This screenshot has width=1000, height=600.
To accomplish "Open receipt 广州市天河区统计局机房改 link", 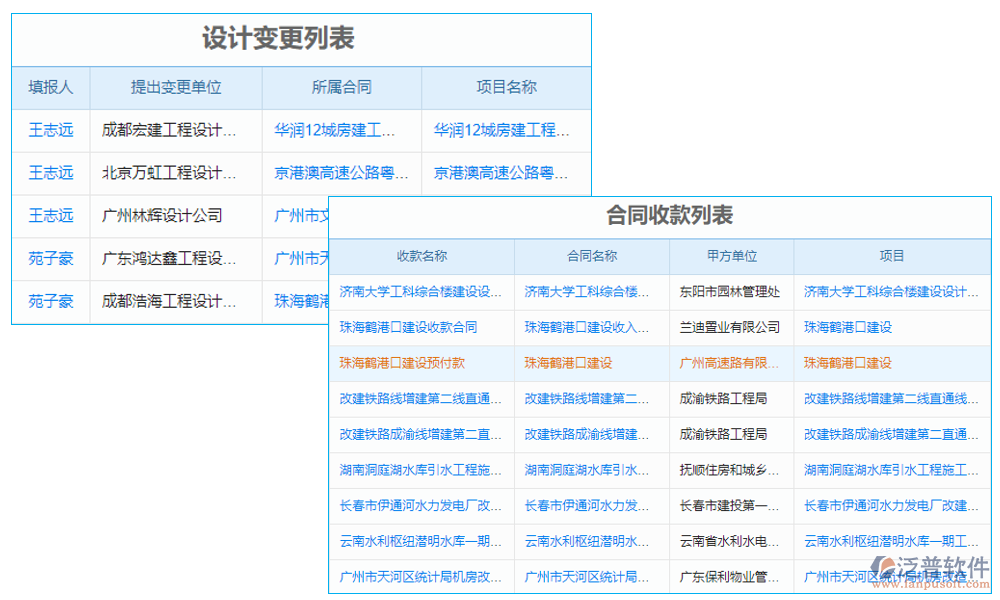I will 420,577.
